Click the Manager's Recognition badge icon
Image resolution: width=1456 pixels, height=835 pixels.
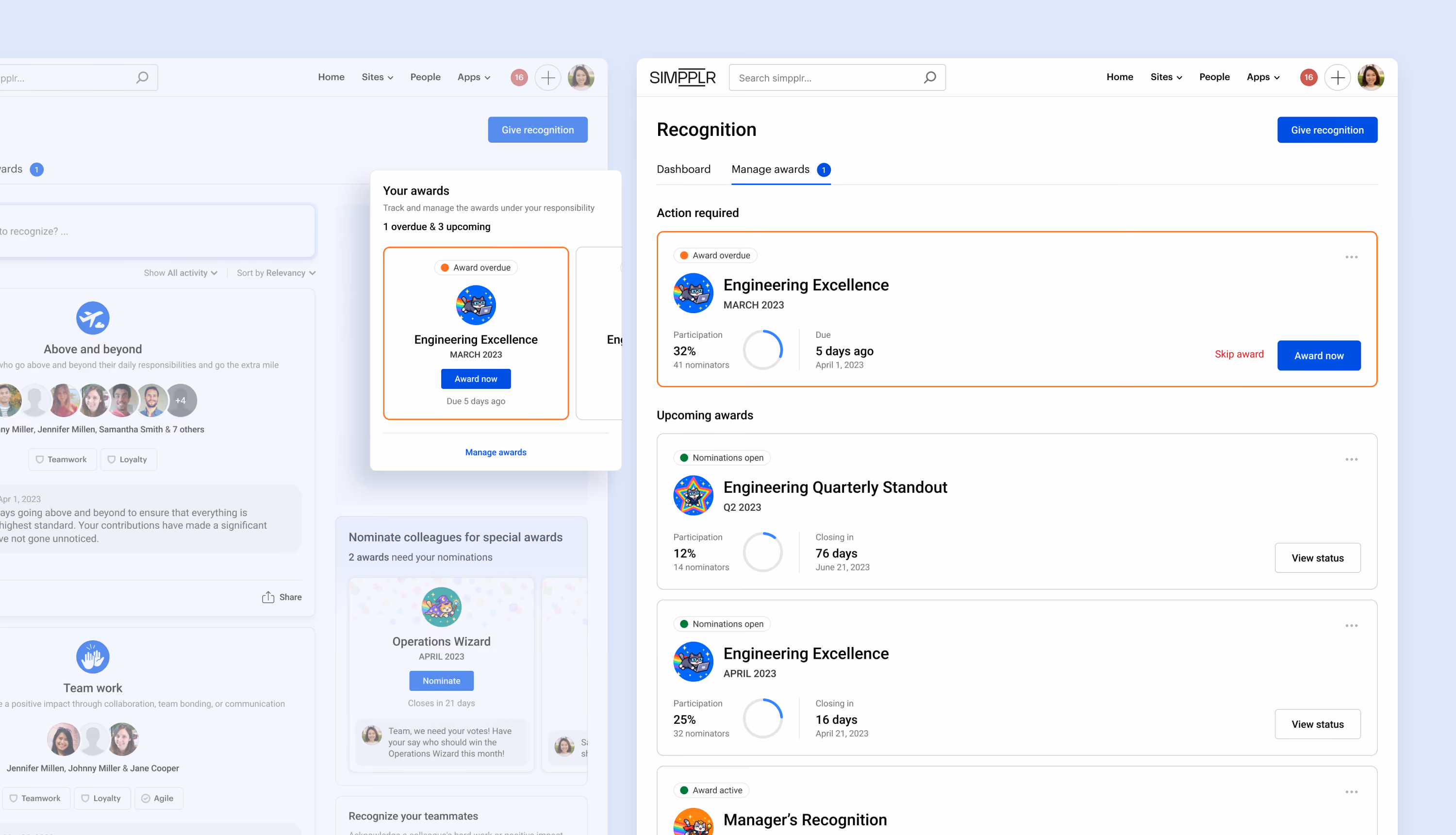pos(693,821)
